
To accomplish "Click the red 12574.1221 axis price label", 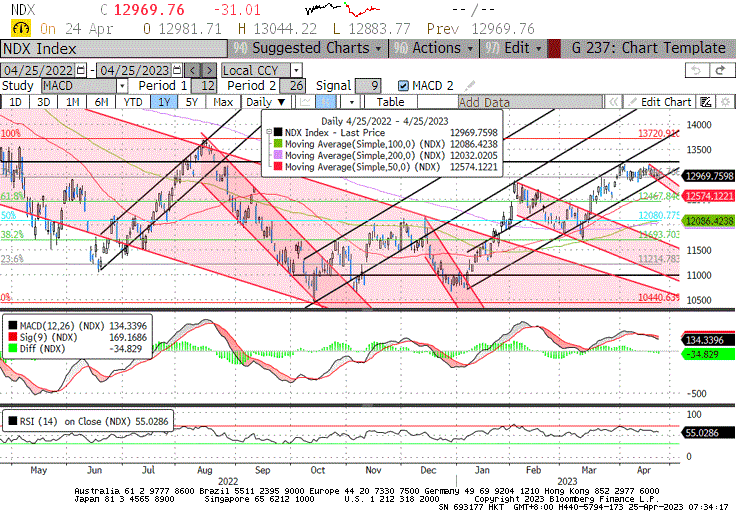I will point(709,196).
